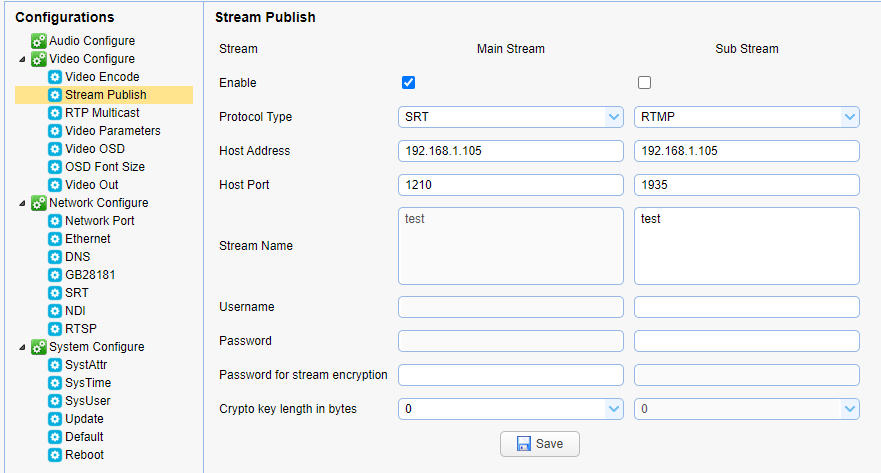Click the floppy disk Save icon
The image size is (881, 473).
coord(523,444)
